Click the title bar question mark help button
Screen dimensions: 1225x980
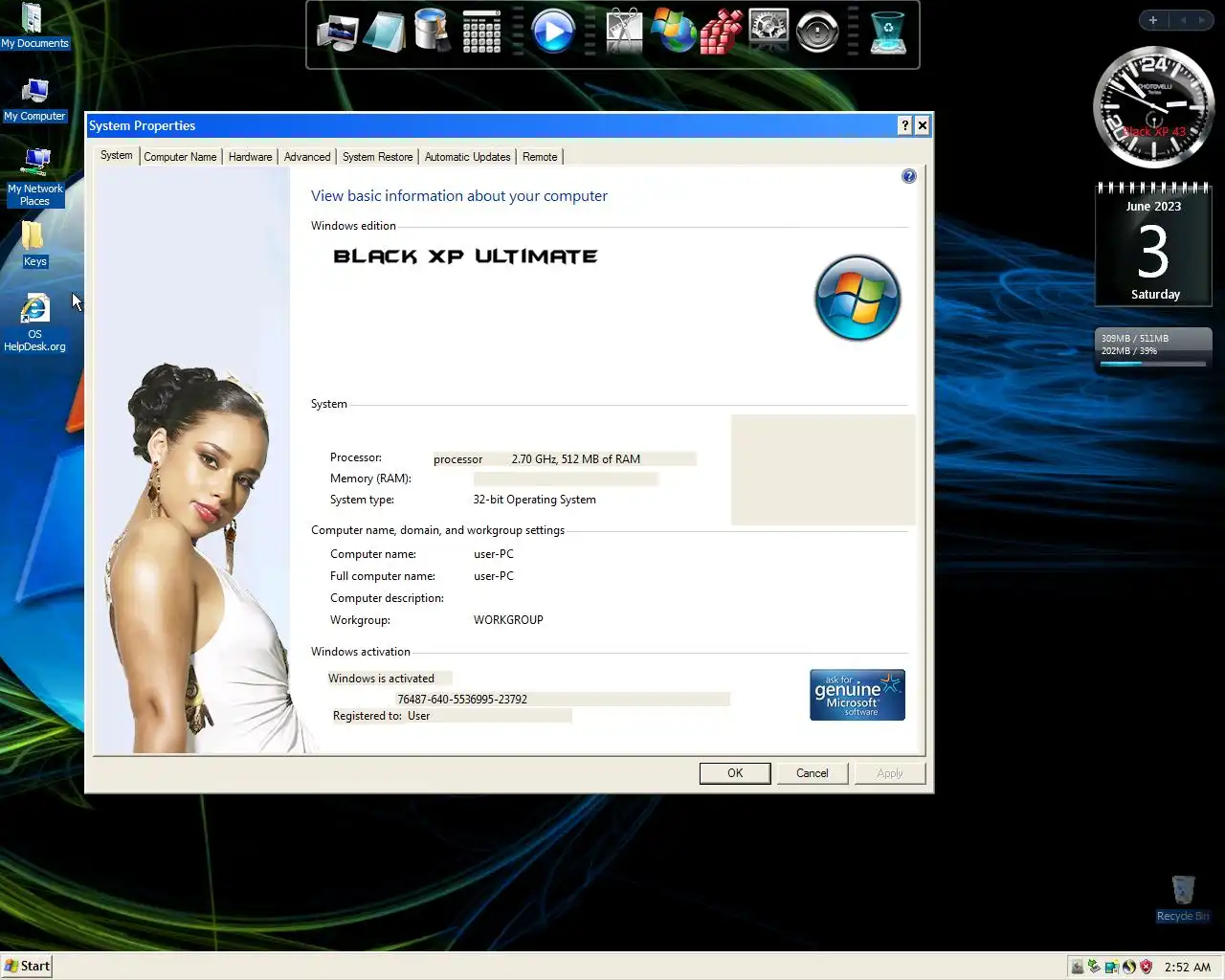pyautogui.click(x=904, y=125)
